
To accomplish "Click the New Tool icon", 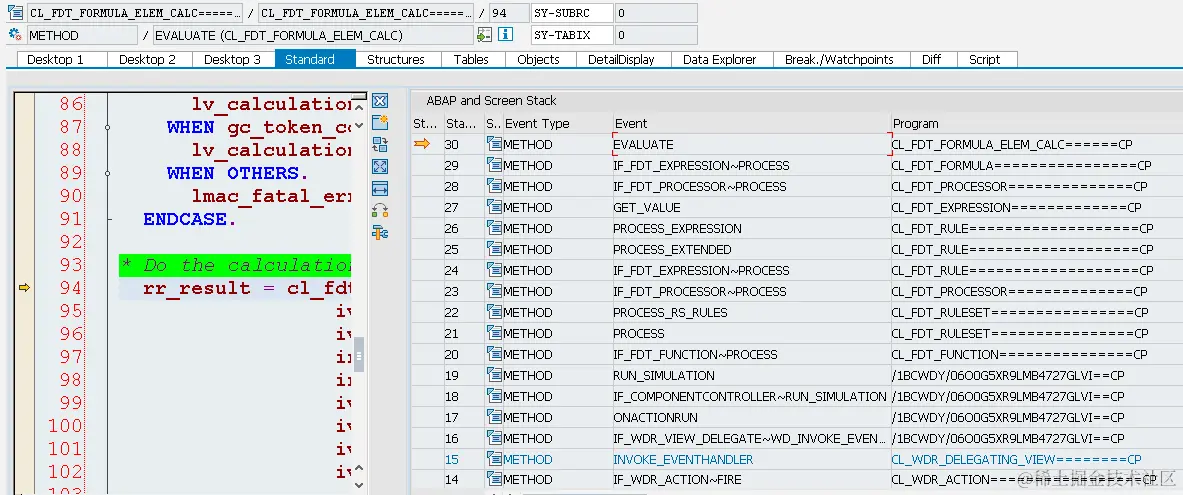I will [x=380, y=122].
